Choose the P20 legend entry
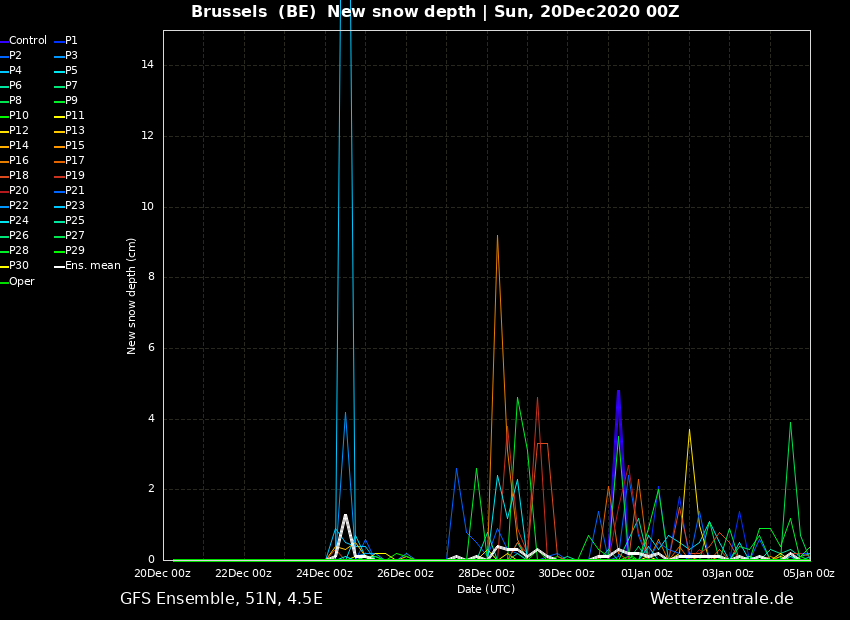Screen dimensions: 850x620 (15, 190)
